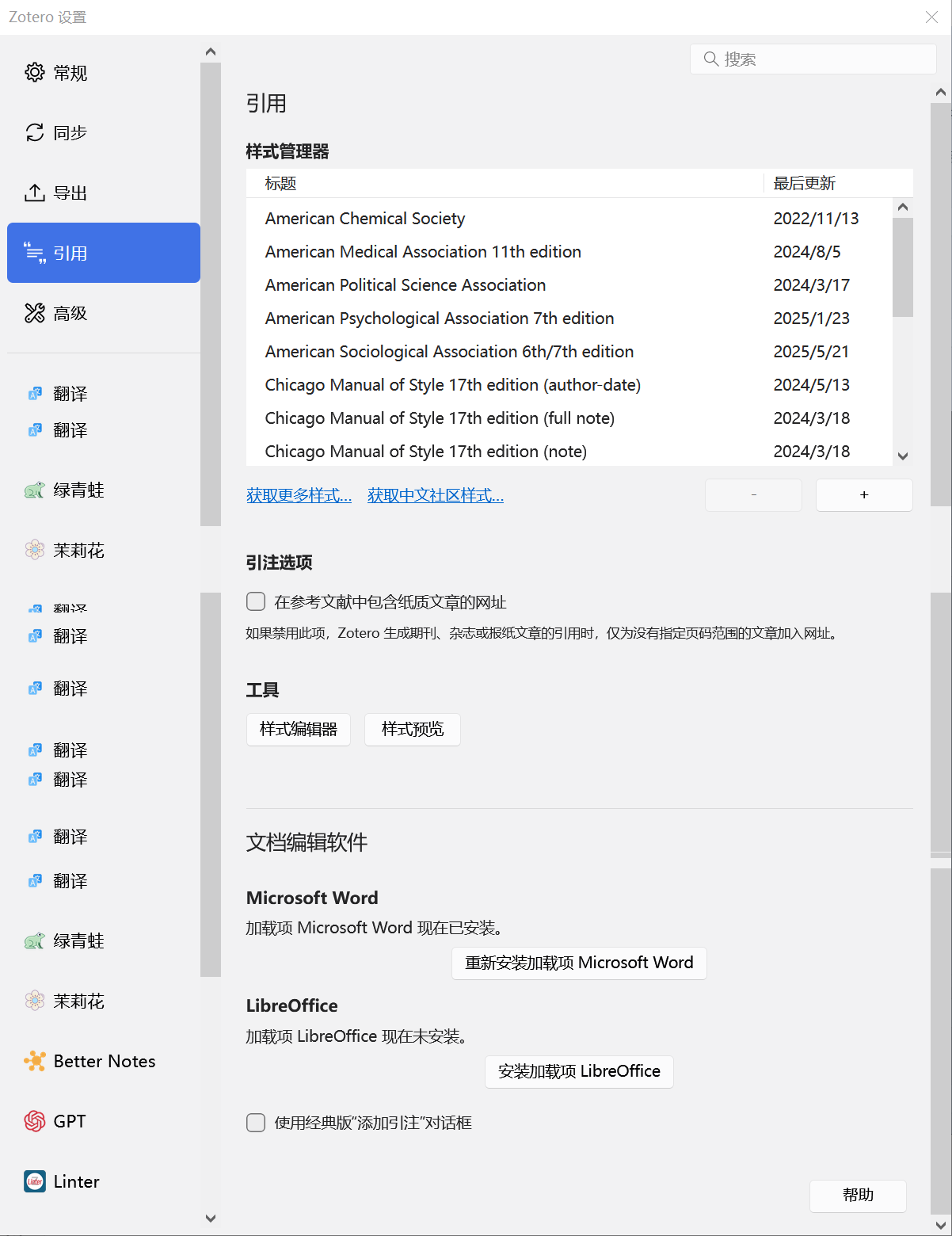Click sidebar scroll-down chevron at bottom
This screenshot has width=952, height=1236.
tap(211, 1219)
